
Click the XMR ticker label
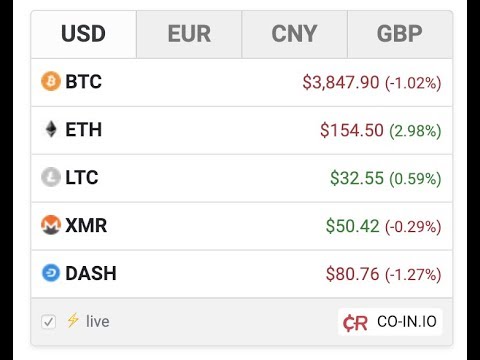coord(86,225)
